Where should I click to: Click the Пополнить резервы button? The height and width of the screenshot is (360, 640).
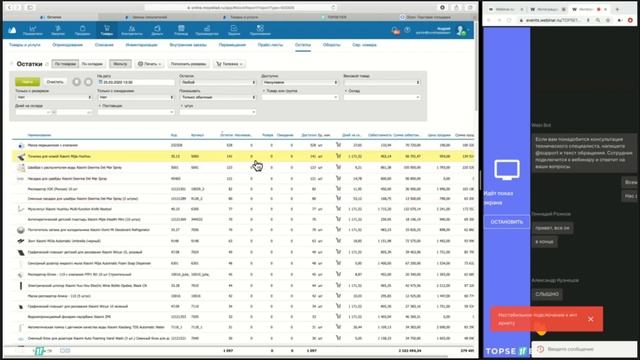tap(188, 64)
